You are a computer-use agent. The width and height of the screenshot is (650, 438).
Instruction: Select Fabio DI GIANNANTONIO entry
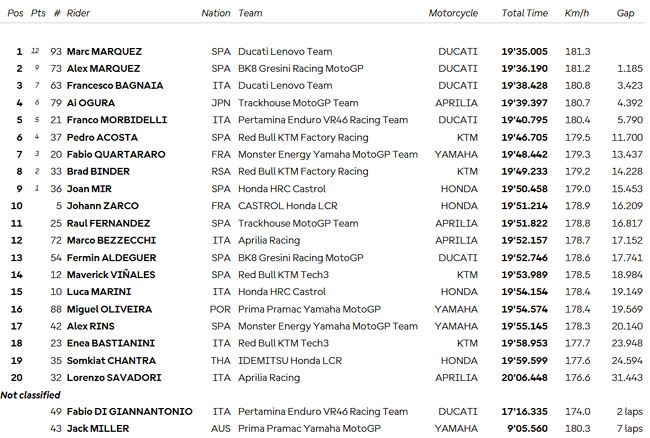coord(130,412)
